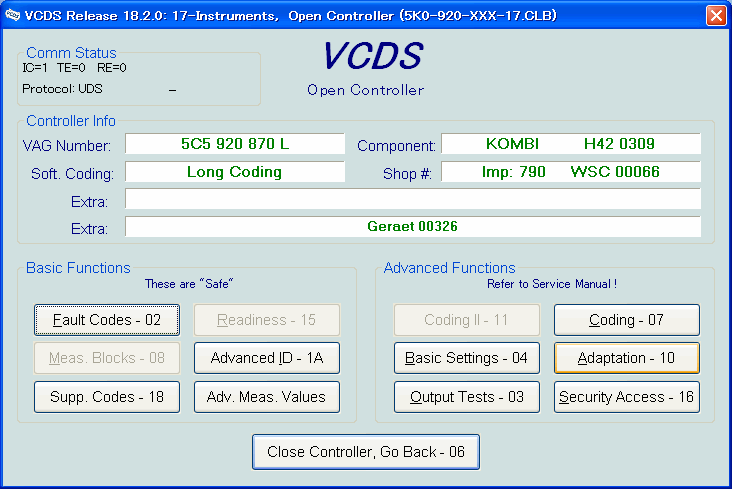Click the Advanced Functions group label
The height and width of the screenshot is (489, 732).
[450, 268]
